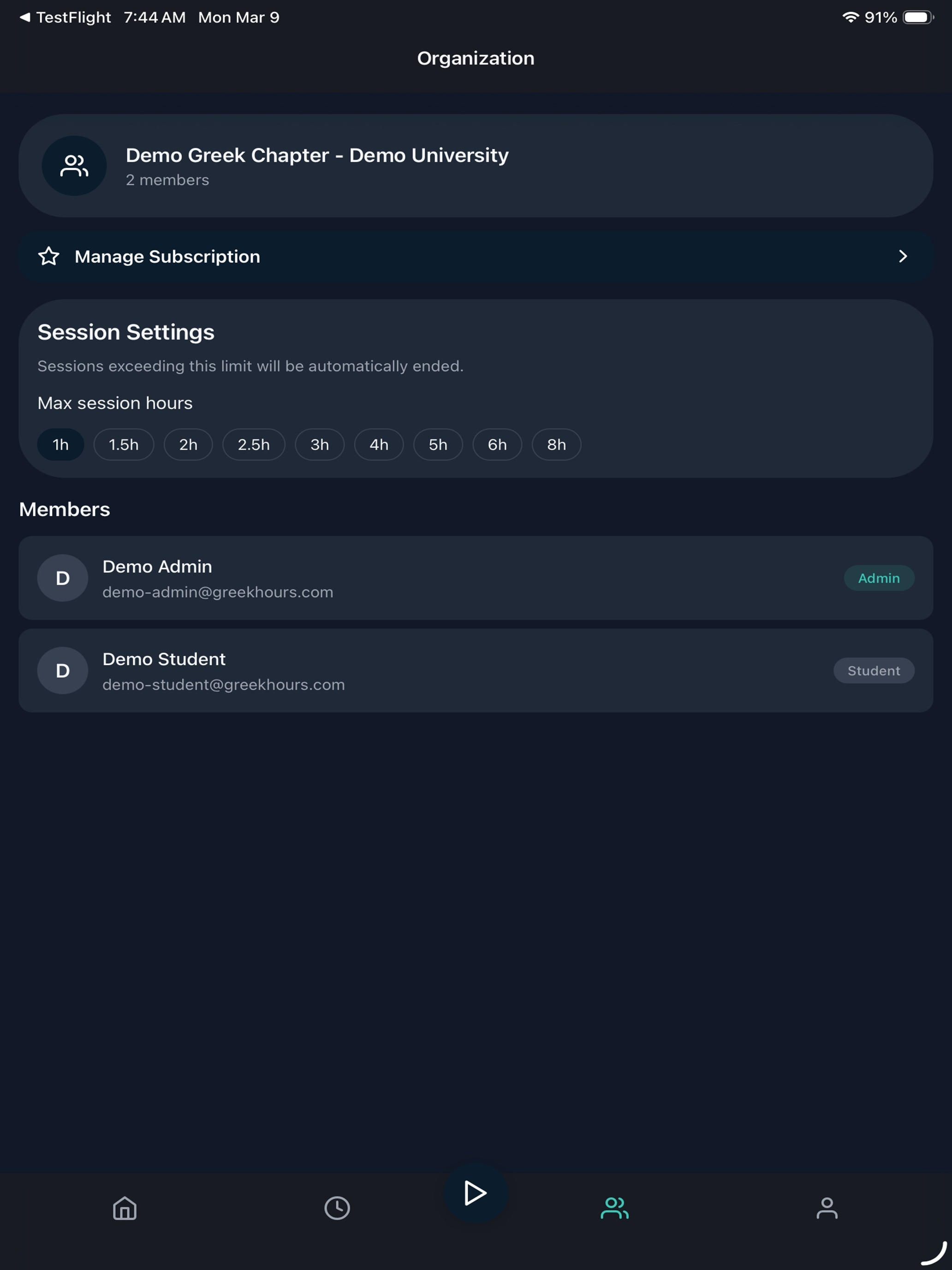Tap the Admin role badge
Viewport: 952px width, 1270px height.
pos(879,578)
